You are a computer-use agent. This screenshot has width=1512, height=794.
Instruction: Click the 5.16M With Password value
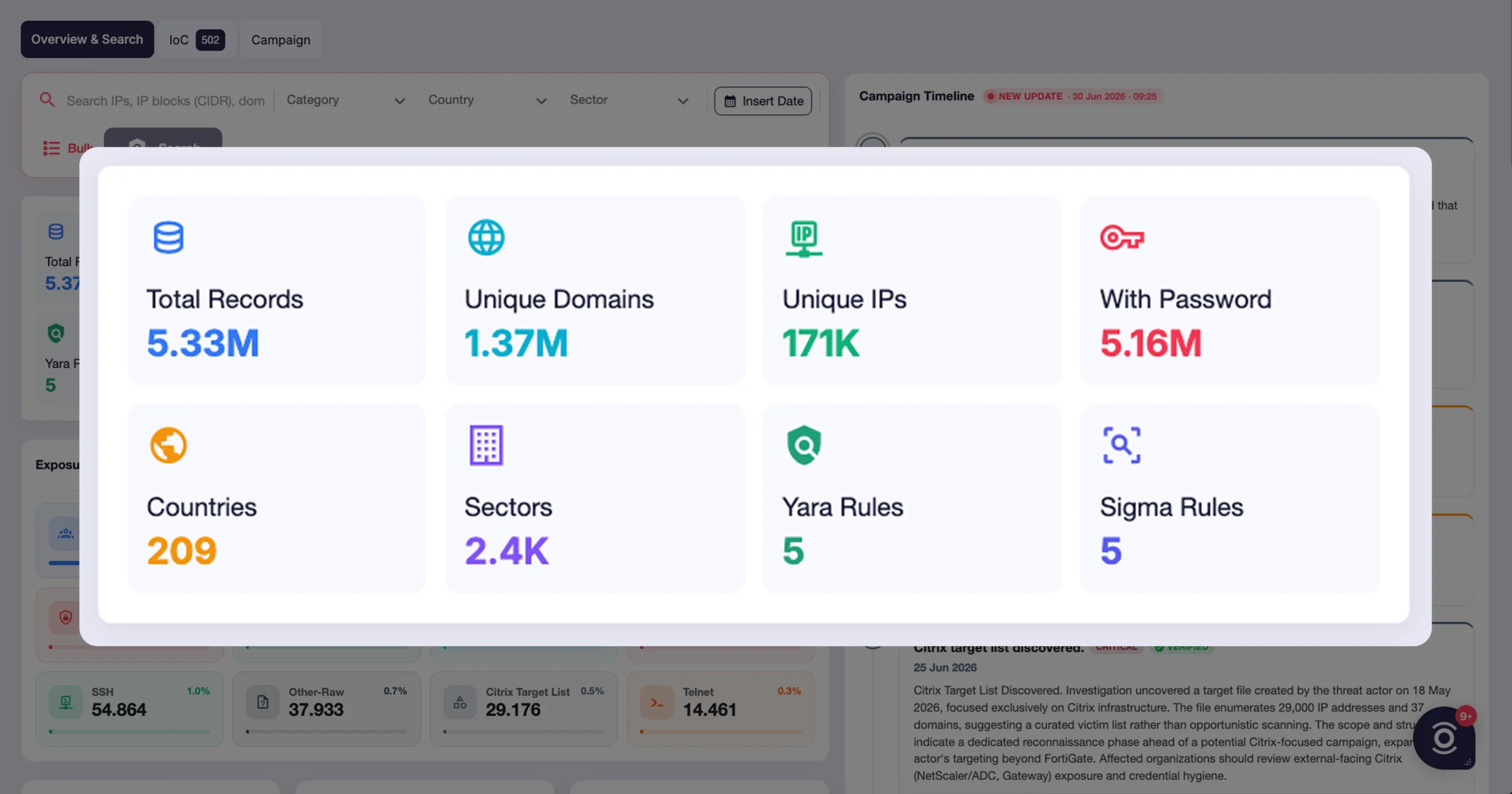point(1151,343)
